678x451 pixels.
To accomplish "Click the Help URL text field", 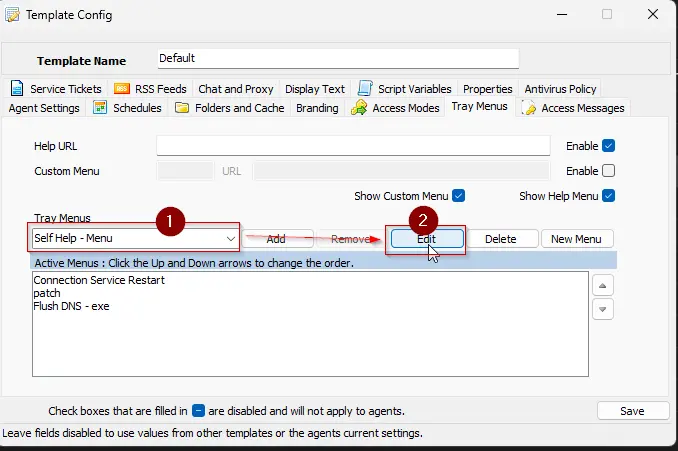I will click(x=353, y=146).
